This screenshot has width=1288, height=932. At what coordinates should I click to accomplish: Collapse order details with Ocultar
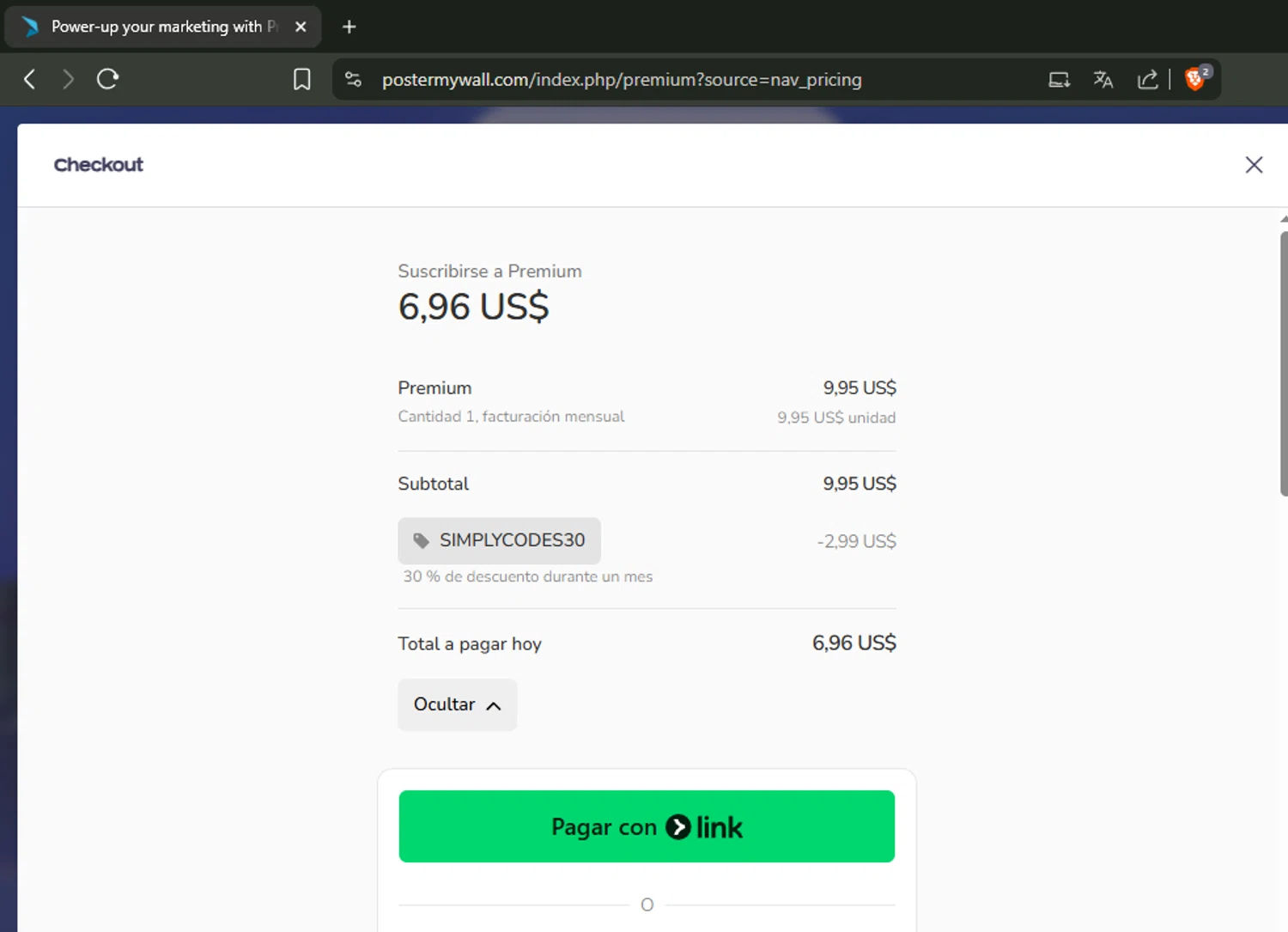click(x=457, y=705)
